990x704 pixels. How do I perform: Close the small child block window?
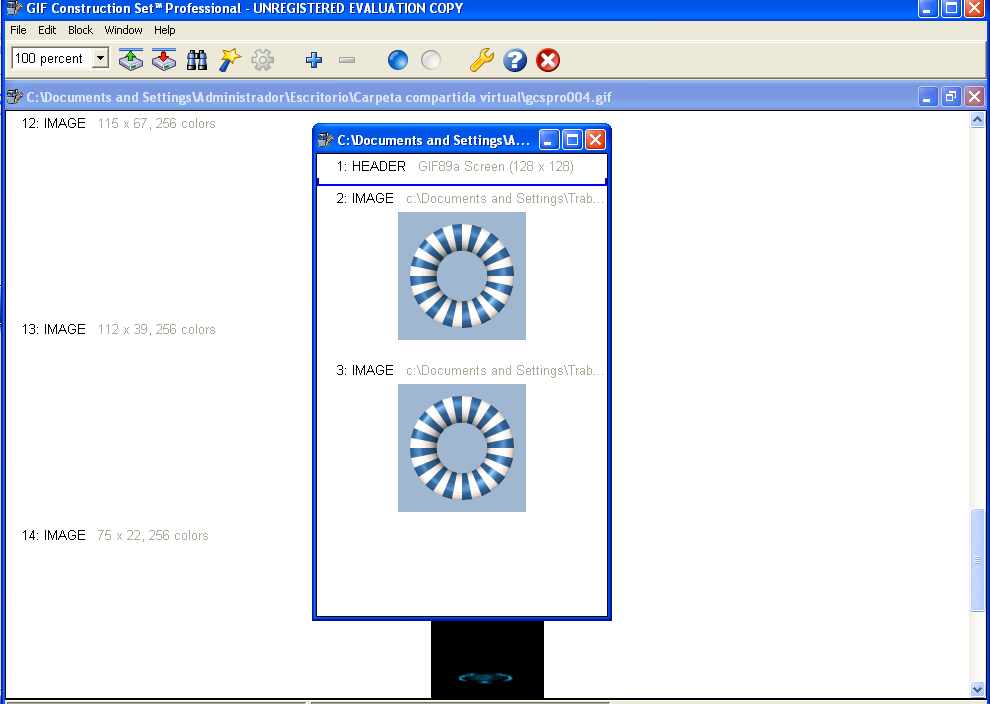pos(595,140)
